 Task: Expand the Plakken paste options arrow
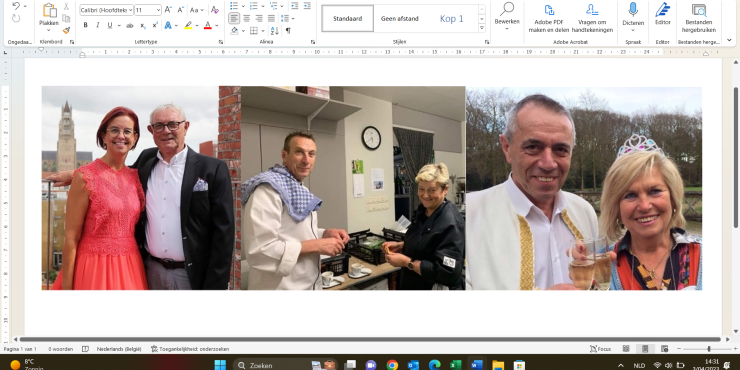click(49, 30)
